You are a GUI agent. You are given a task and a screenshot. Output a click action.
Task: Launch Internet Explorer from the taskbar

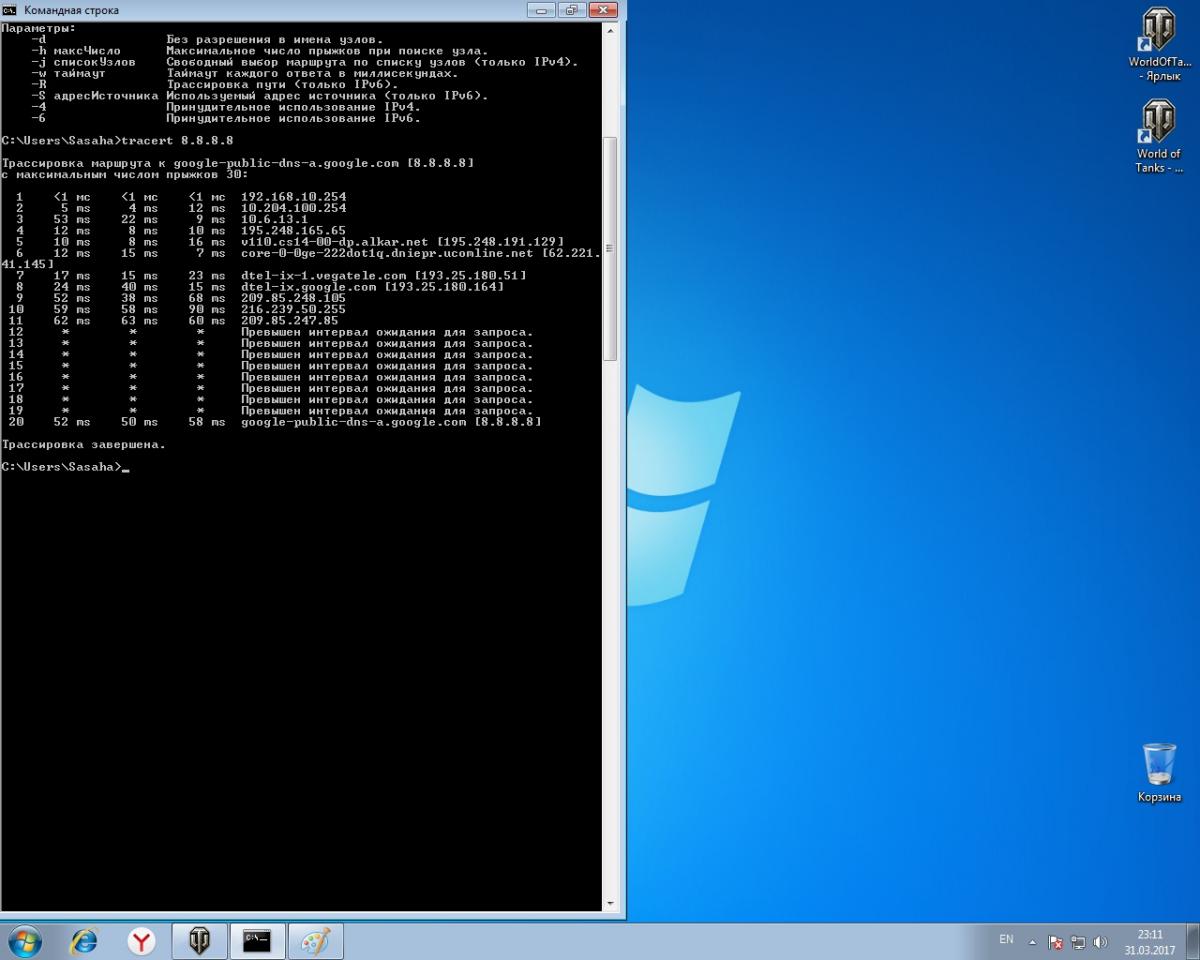point(84,941)
